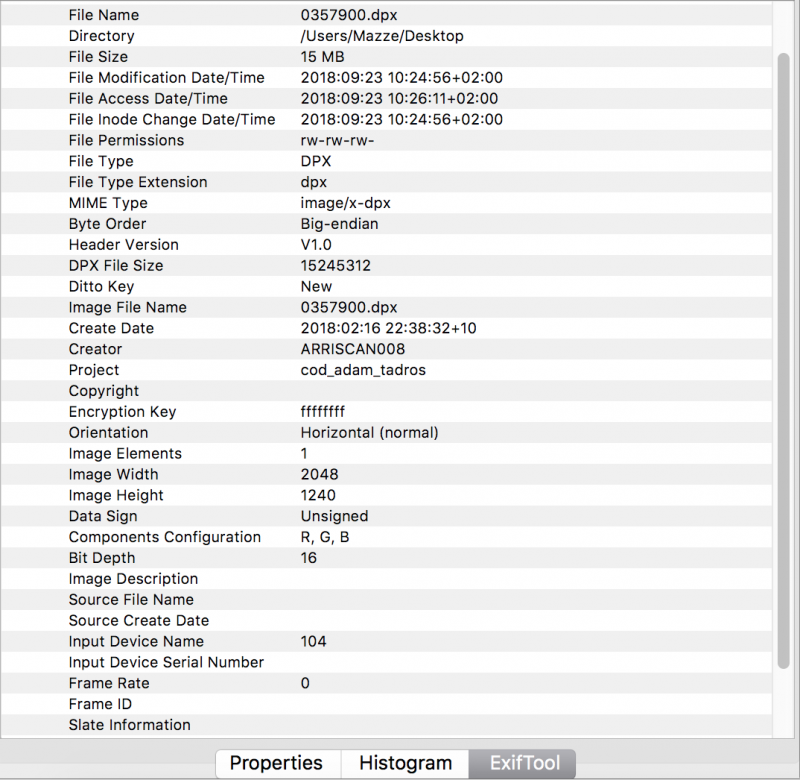Select the Frame Rate row showing 0
Screen dimensions: 800x780
[305, 683]
